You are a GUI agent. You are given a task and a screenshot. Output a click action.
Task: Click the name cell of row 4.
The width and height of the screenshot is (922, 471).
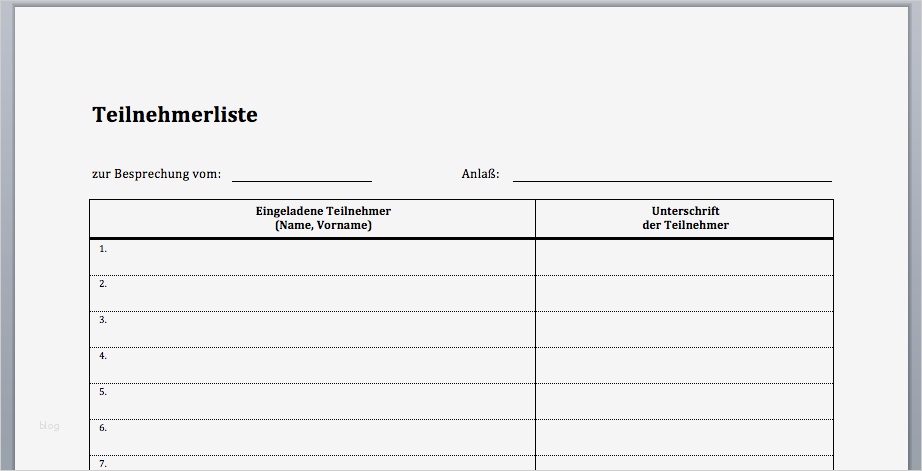click(312, 365)
